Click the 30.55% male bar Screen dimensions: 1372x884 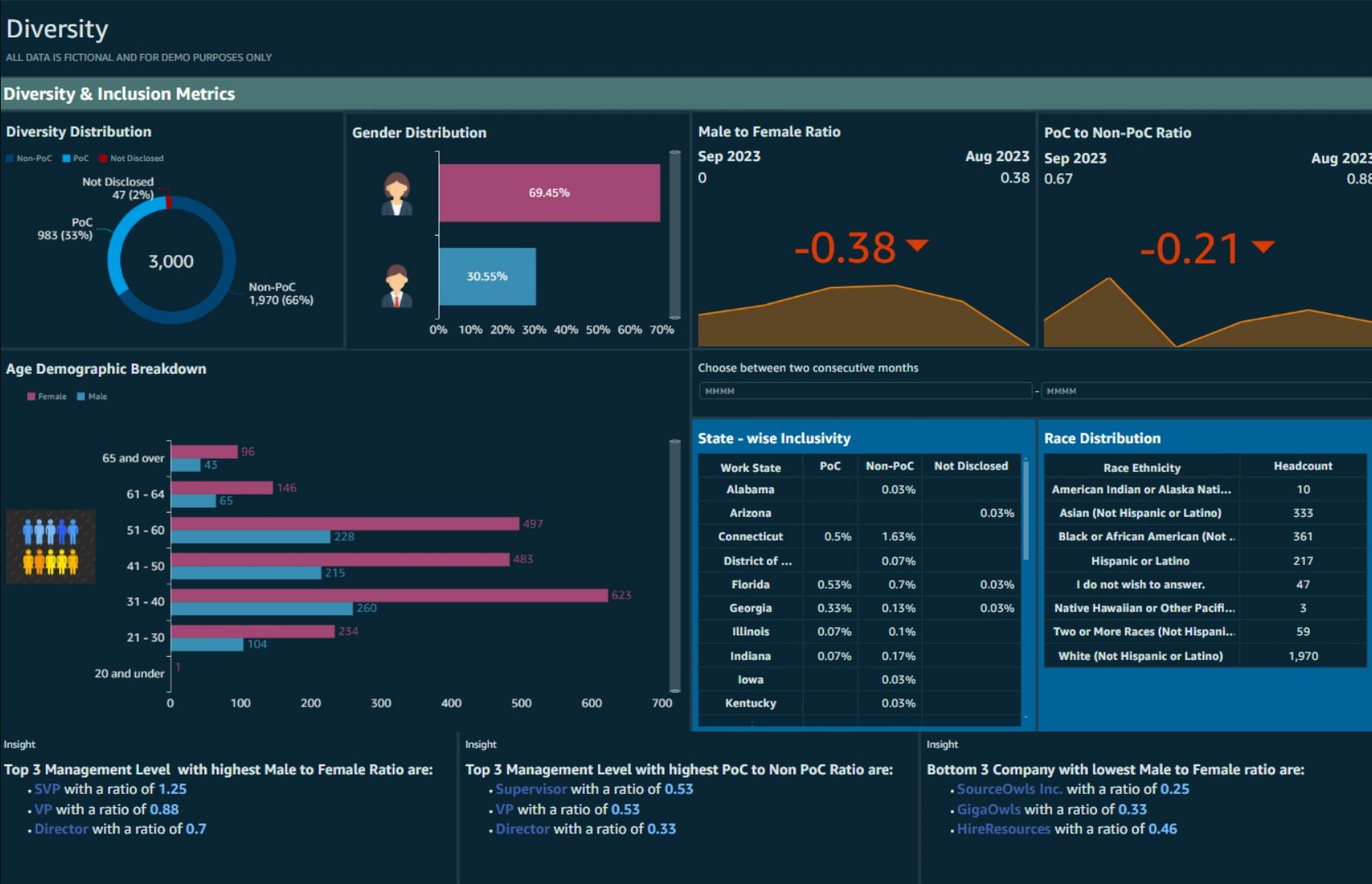(x=488, y=276)
